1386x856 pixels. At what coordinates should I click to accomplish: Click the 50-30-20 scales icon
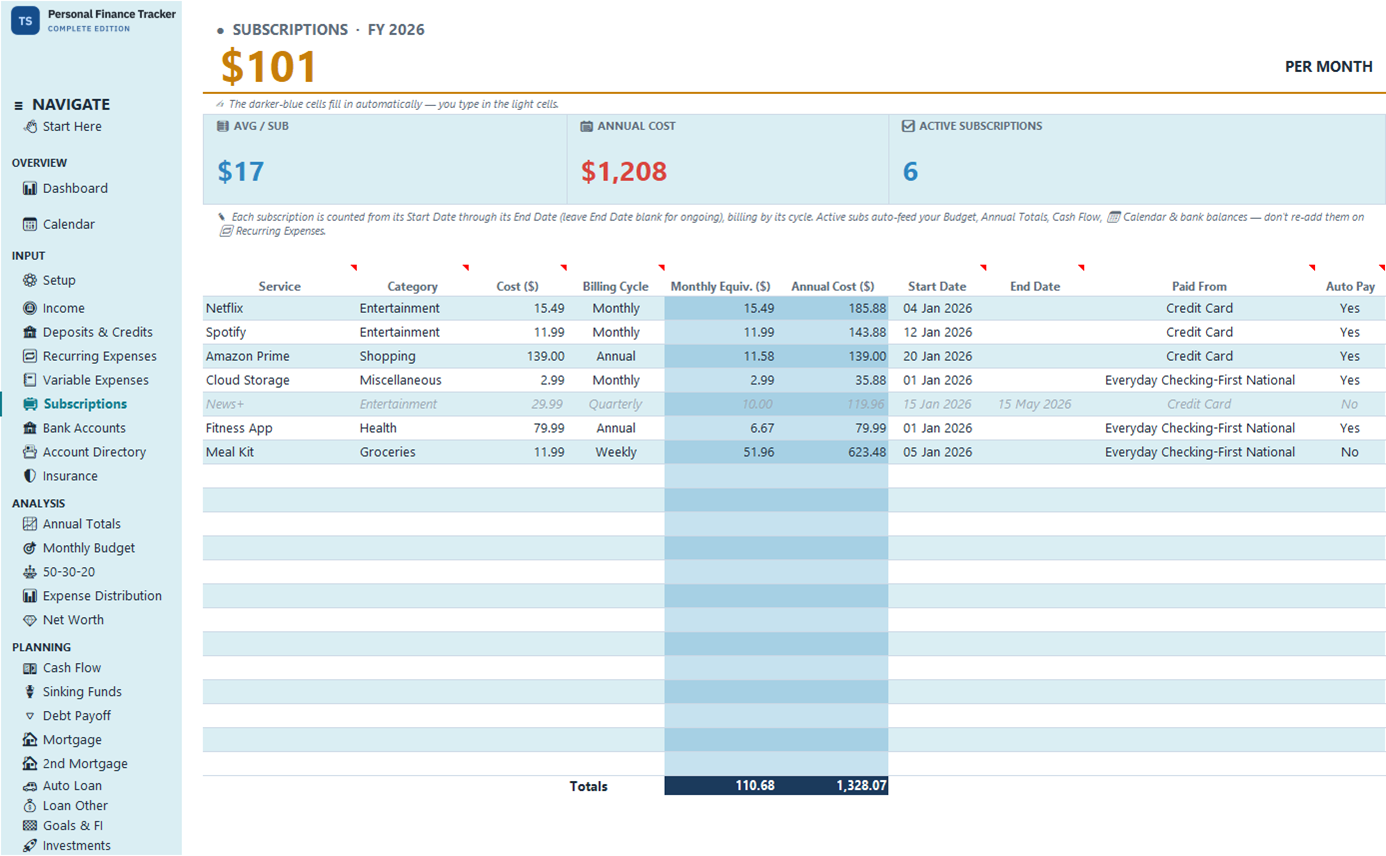(30, 573)
